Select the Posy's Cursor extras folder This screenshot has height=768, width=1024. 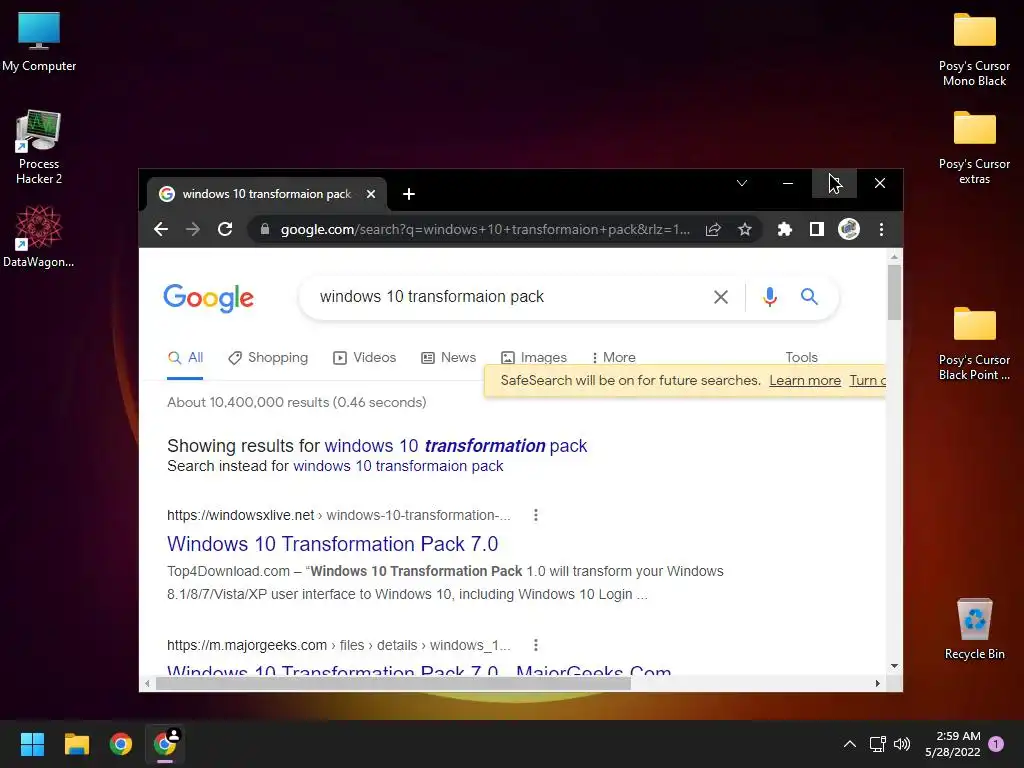pyautogui.click(x=974, y=148)
